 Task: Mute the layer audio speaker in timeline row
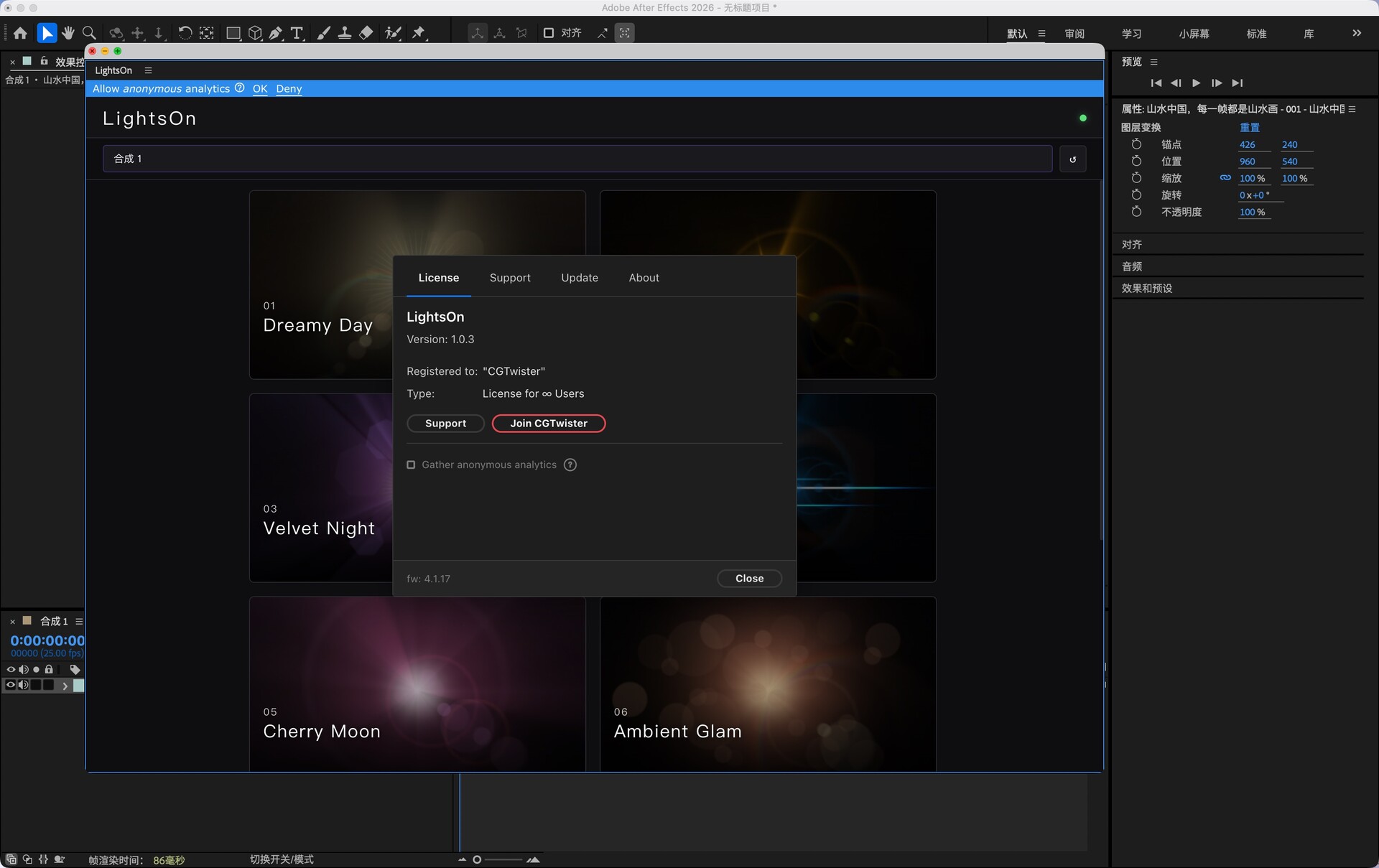coord(24,686)
